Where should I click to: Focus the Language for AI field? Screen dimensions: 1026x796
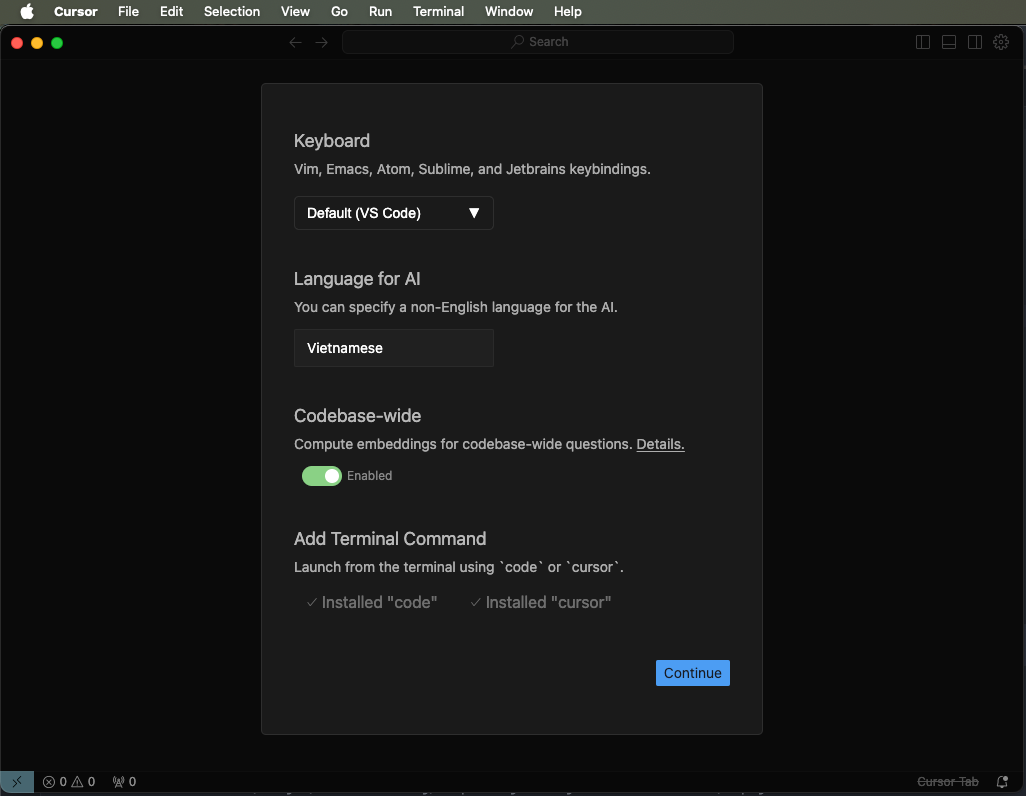[393, 348]
